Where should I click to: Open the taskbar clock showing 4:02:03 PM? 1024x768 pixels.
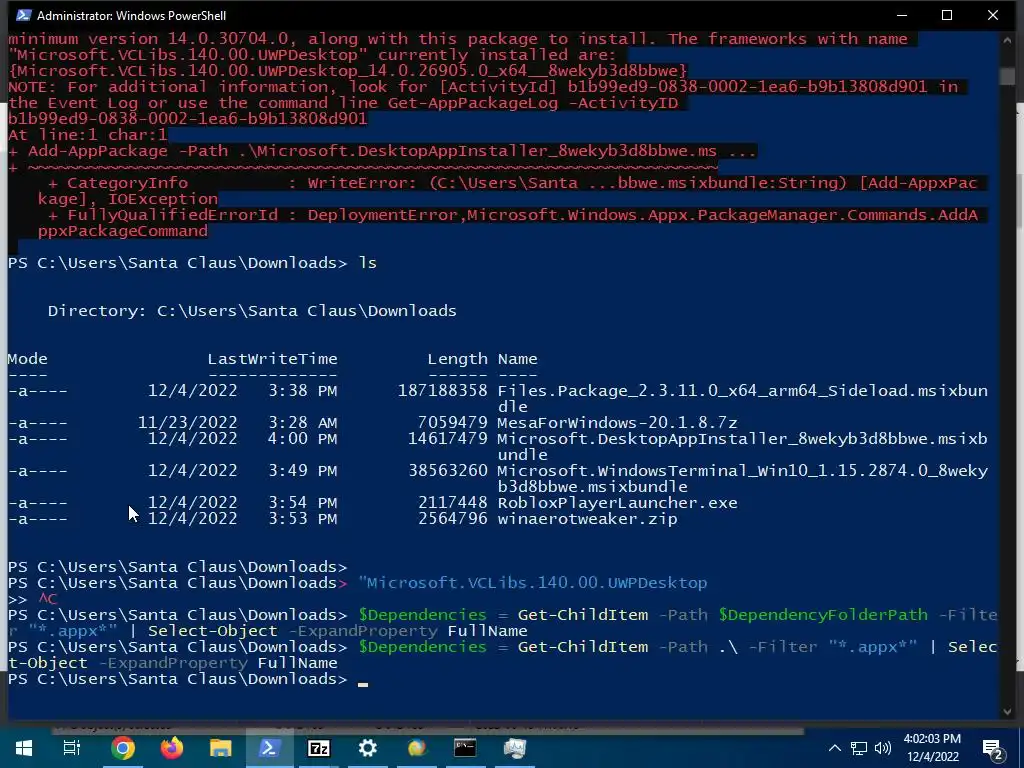pos(932,748)
